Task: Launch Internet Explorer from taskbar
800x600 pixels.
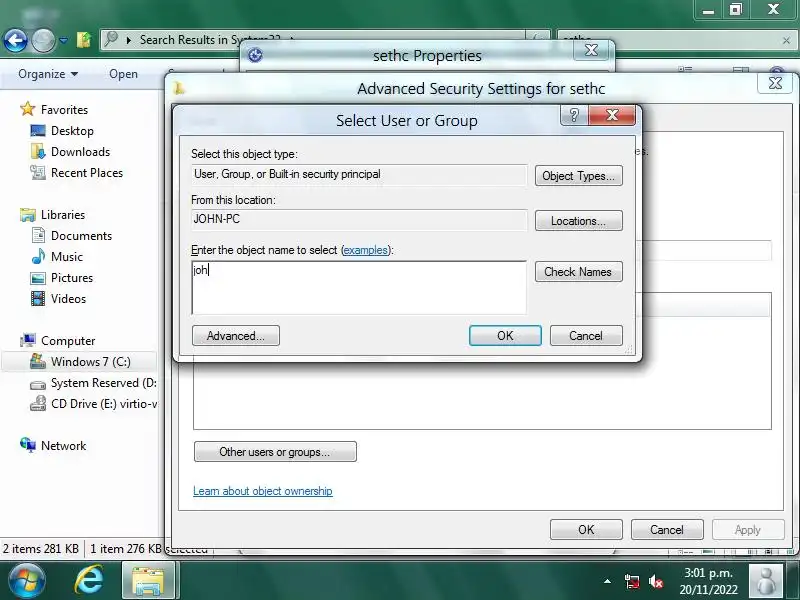Action: pos(89,581)
